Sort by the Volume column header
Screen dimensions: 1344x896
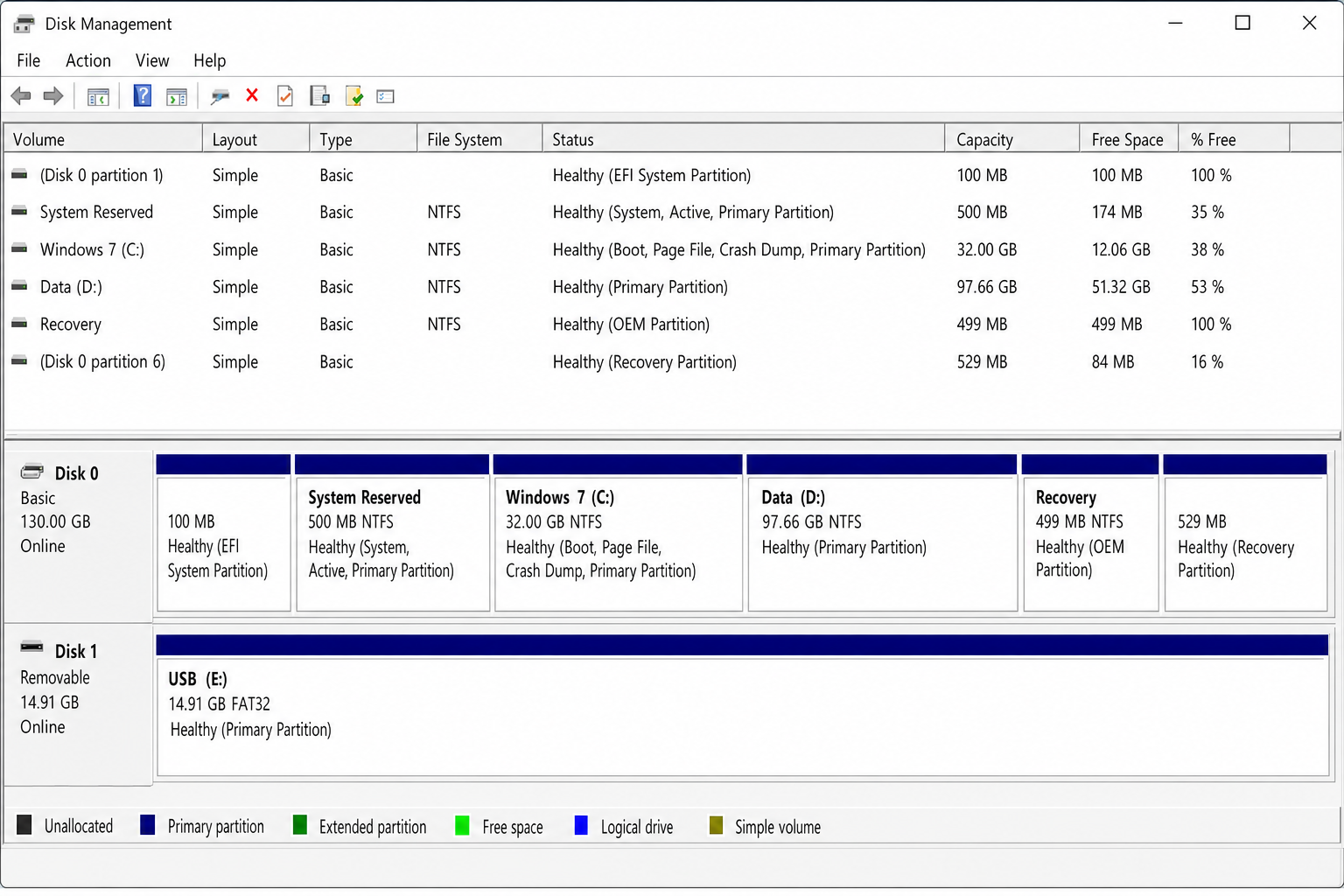point(103,139)
